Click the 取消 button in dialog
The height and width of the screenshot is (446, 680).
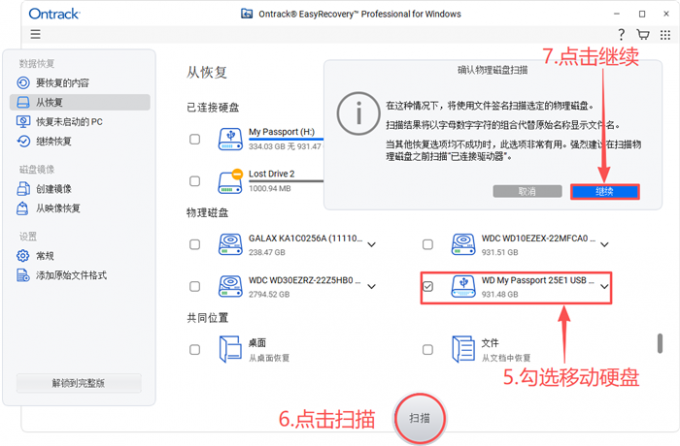[x=527, y=191]
